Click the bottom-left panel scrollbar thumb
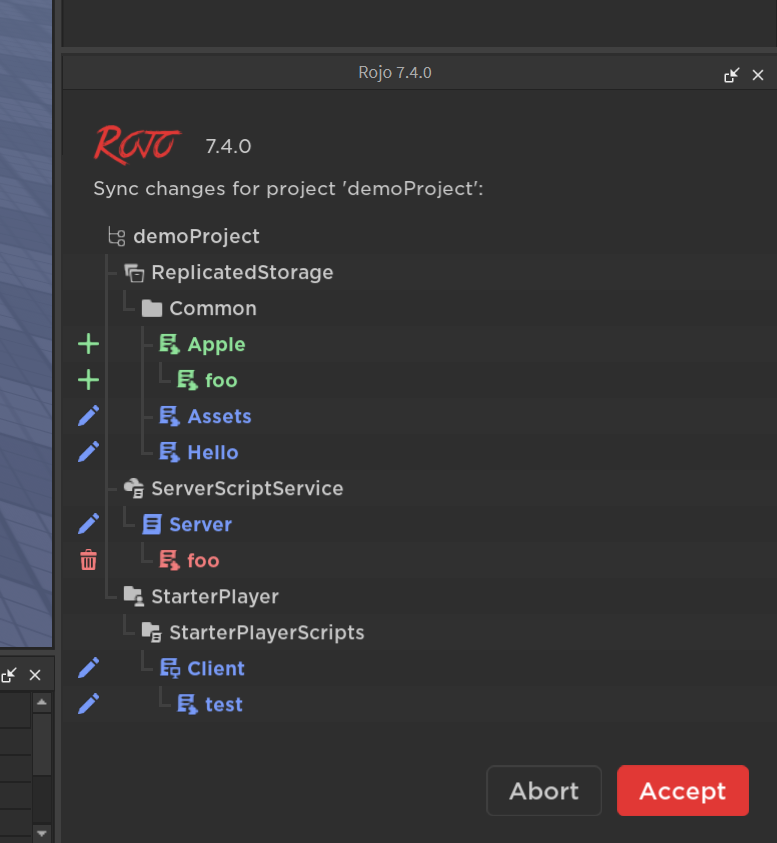Image resolution: width=777 pixels, height=843 pixels. tap(42, 745)
